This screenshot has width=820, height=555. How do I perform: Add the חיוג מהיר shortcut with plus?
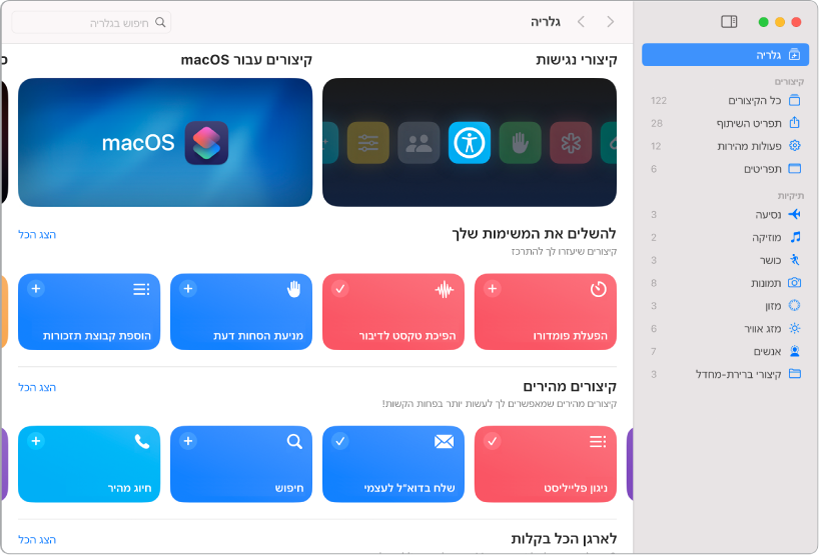pyautogui.click(x=36, y=441)
